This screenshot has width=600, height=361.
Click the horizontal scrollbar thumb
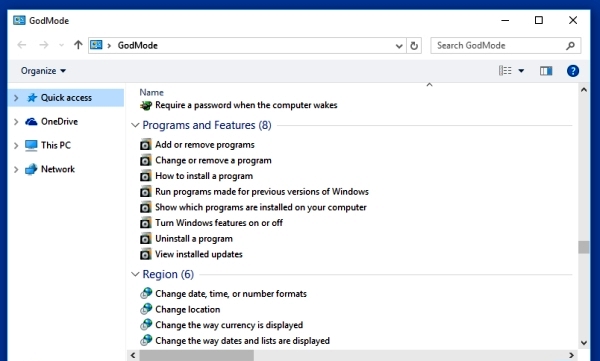tap(196, 355)
